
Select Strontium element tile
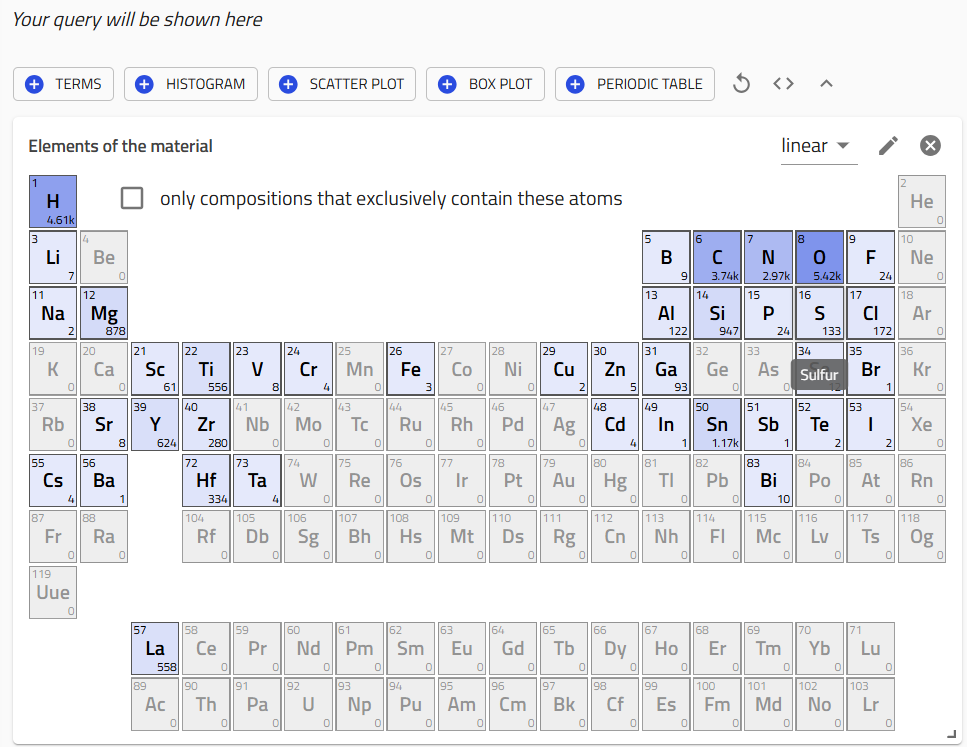104,424
